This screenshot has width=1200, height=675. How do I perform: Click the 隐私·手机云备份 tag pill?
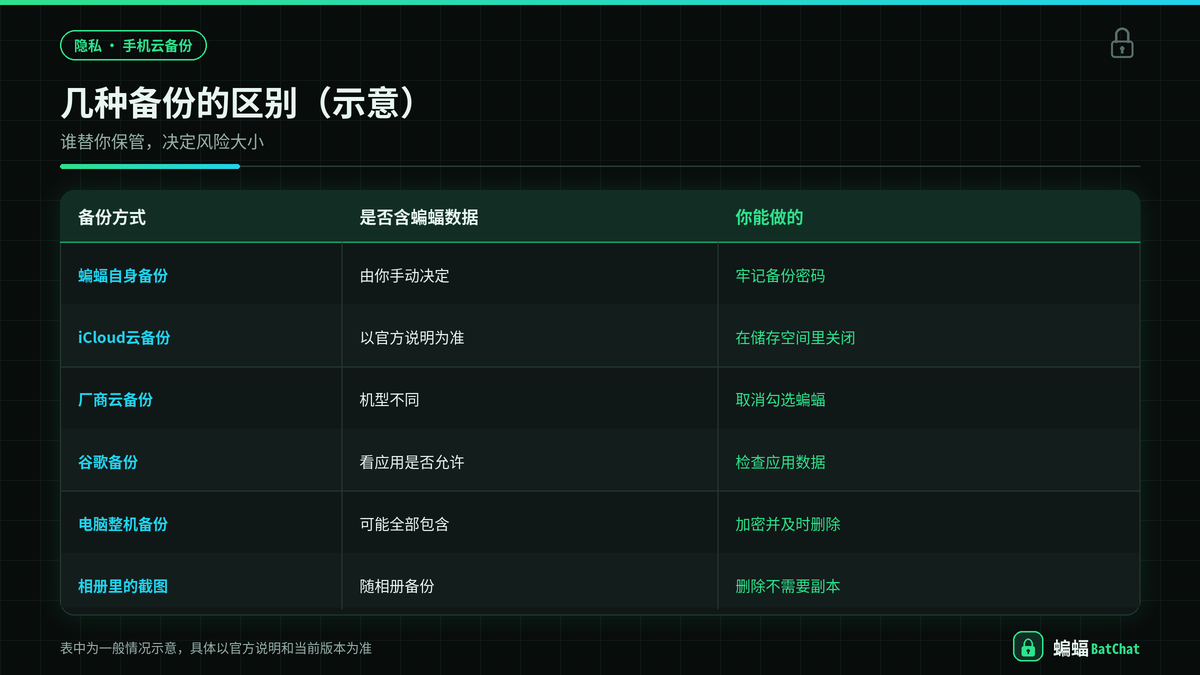(x=133, y=46)
